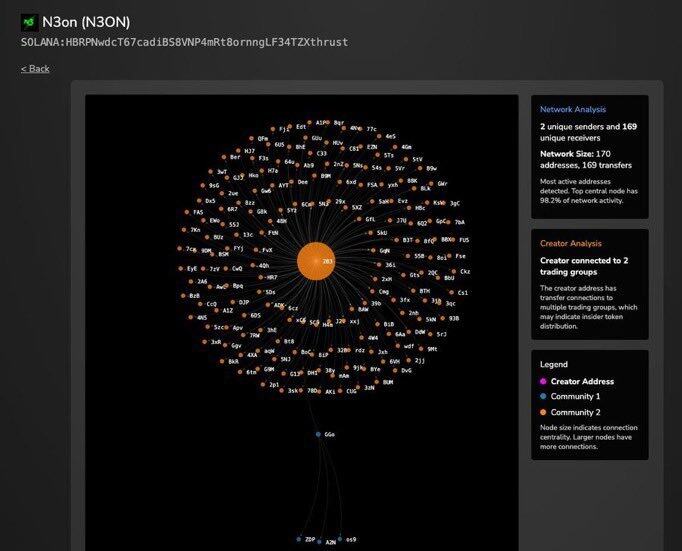Image resolution: width=682 pixels, height=551 pixels.
Task: Select the large central orange 2B3 node
Action: 317,263
